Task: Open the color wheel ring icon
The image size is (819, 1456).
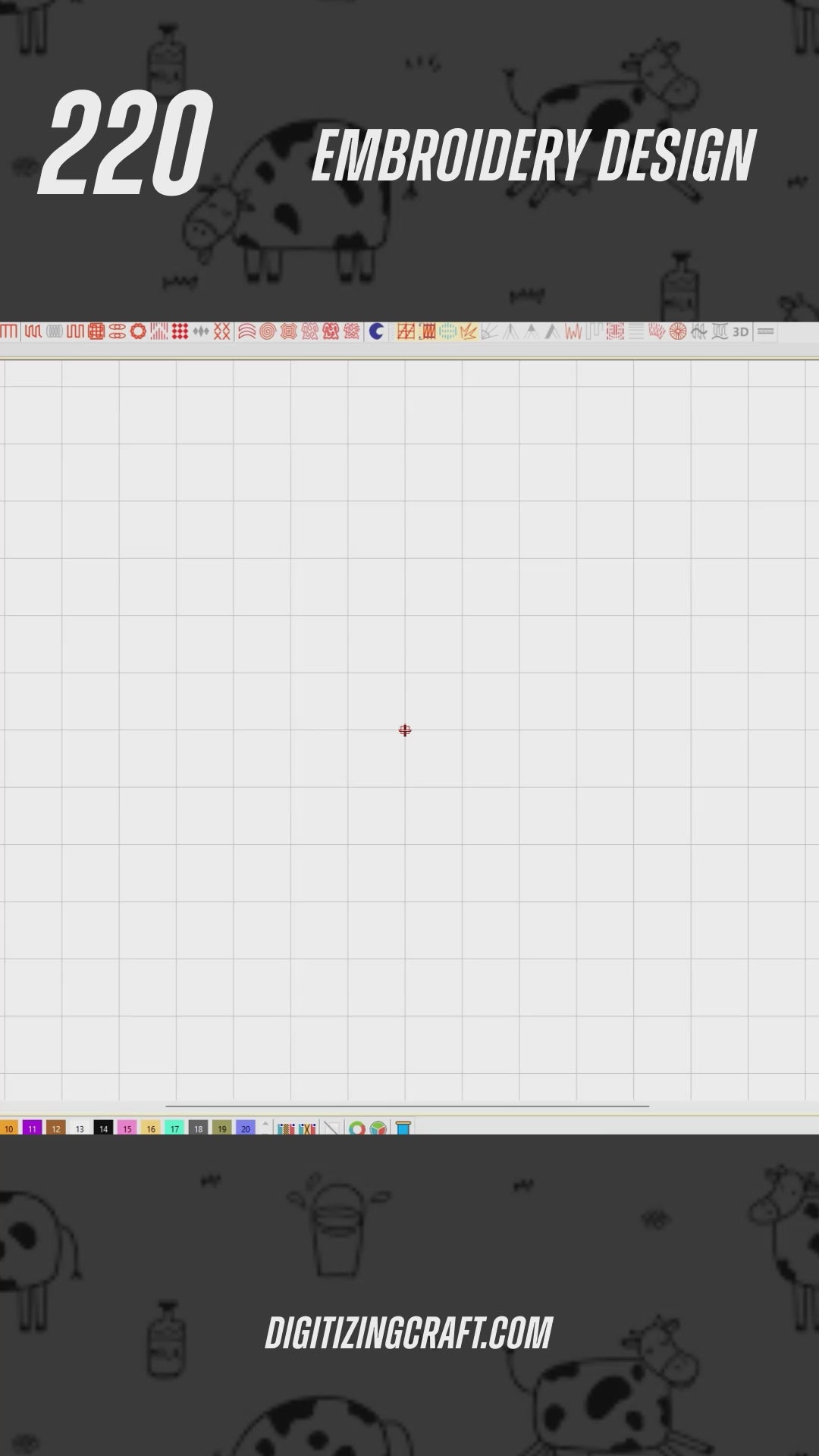Action: pos(356,1128)
